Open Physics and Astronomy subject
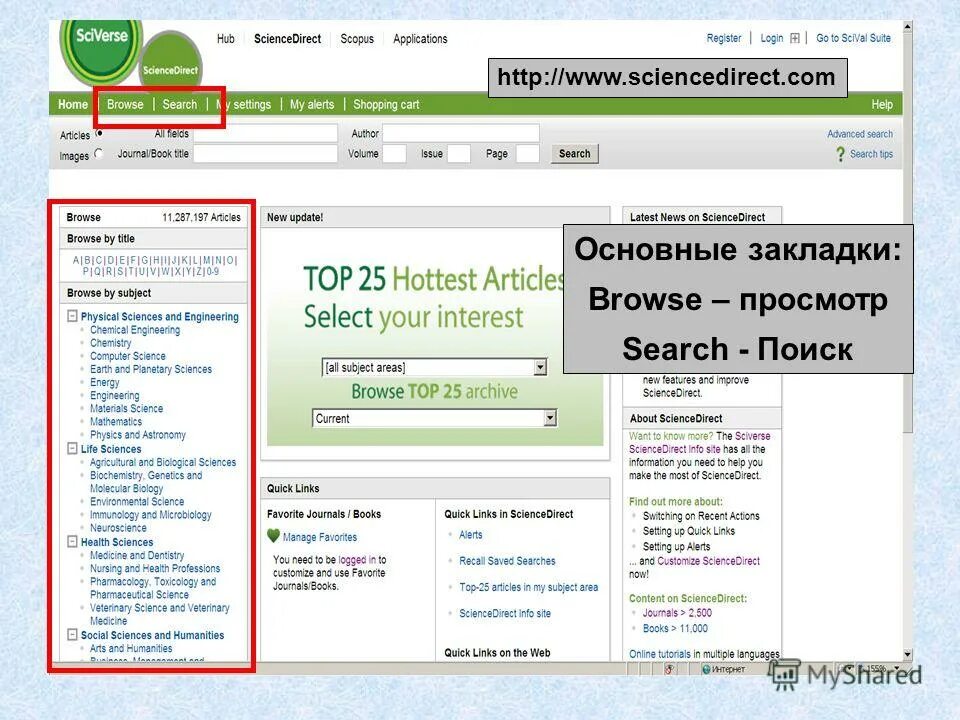This screenshot has height=720, width=960. coord(138,435)
